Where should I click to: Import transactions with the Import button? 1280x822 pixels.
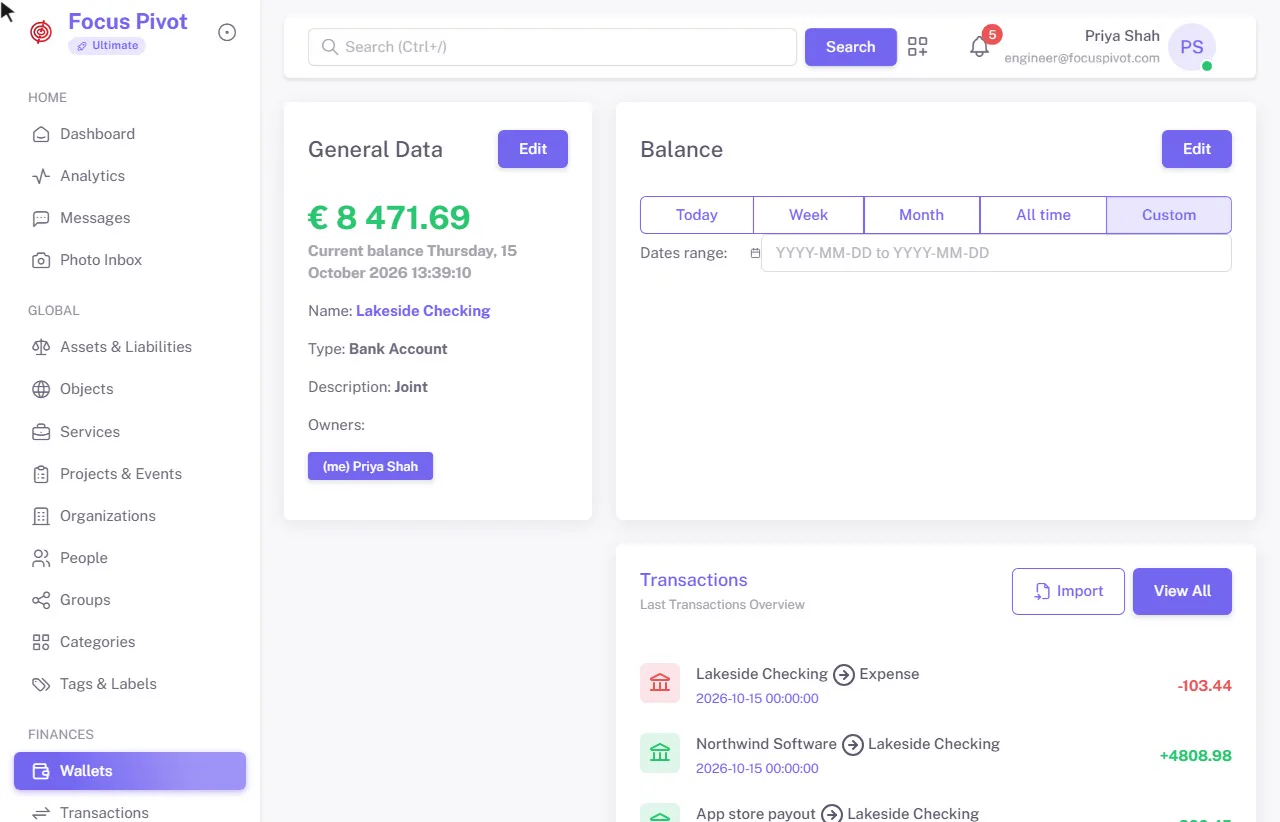[x=1068, y=591]
